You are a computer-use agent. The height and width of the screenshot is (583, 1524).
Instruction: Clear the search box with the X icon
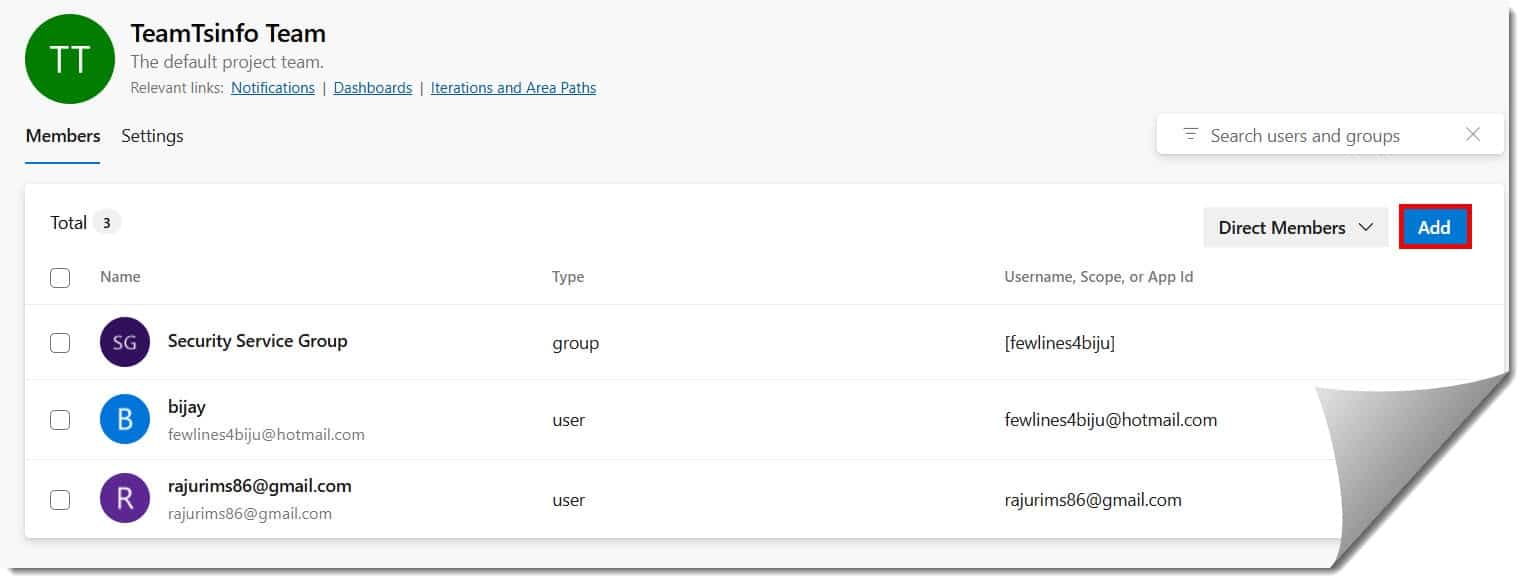click(1472, 134)
